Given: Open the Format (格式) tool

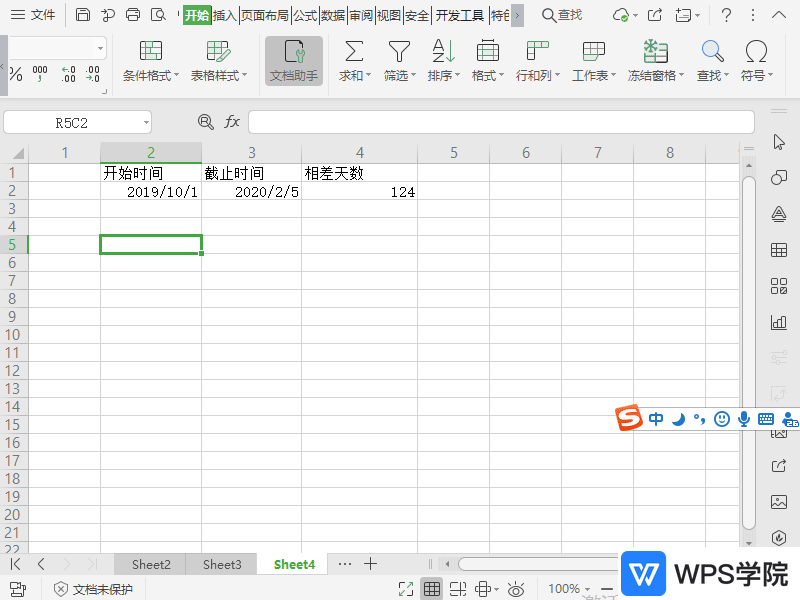Looking at the screenshot, I should tap(488, 61).
